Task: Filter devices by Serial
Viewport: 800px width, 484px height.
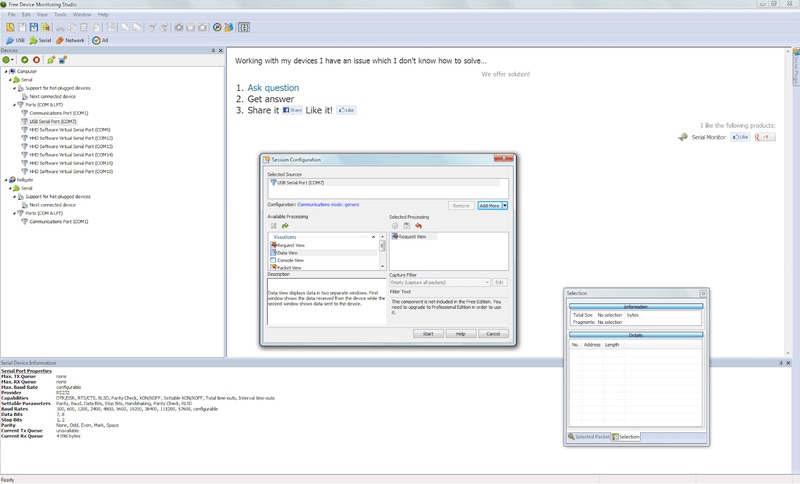Action: [40, 40]
